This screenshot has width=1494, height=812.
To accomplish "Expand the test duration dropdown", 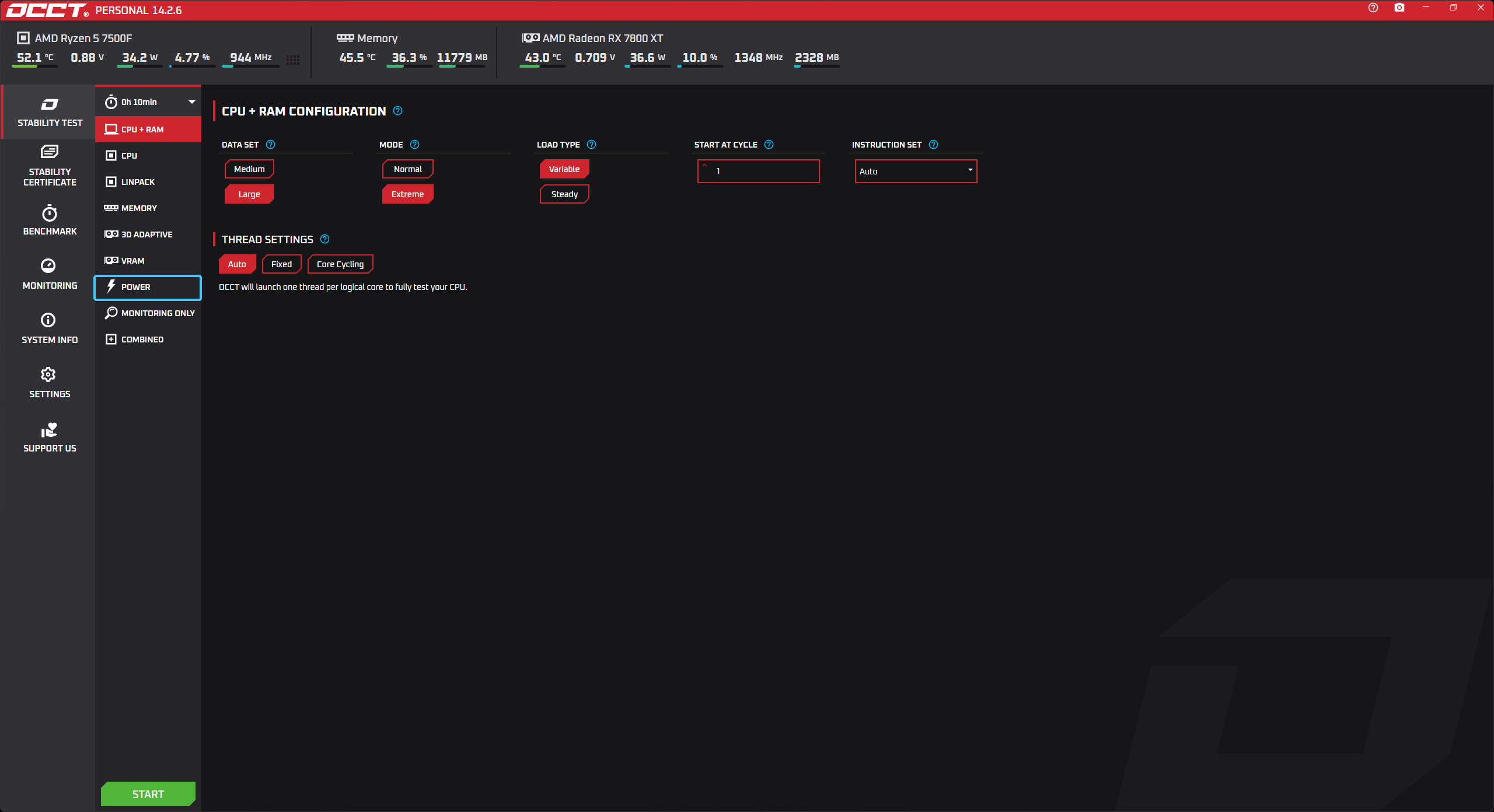I will pos(191,102).
